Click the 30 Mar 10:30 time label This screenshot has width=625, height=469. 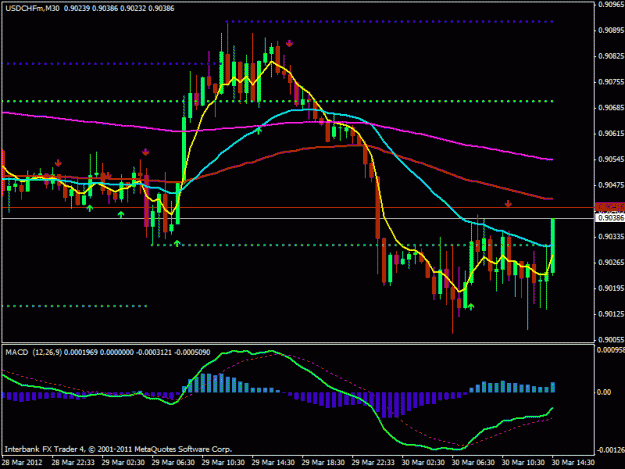523,463
